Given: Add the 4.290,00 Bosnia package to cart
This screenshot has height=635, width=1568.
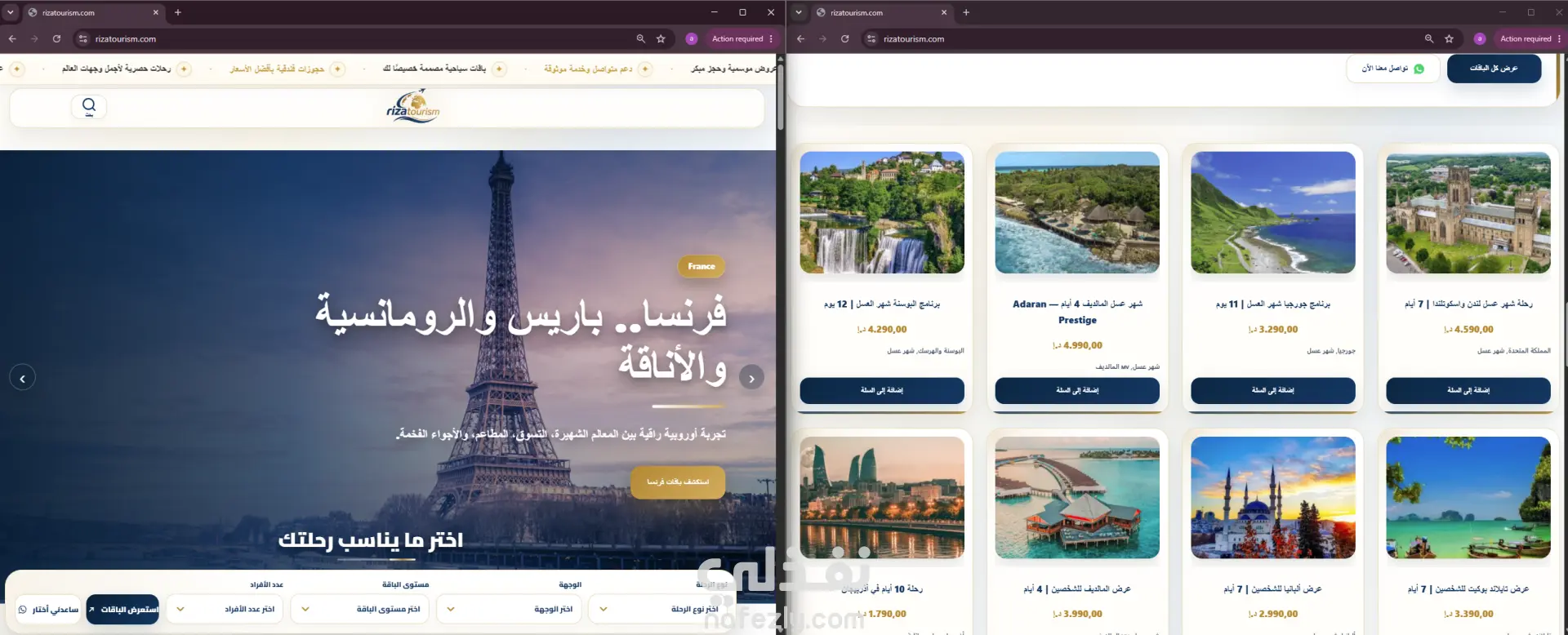Looking at the screenshot, I should (882, 390).
